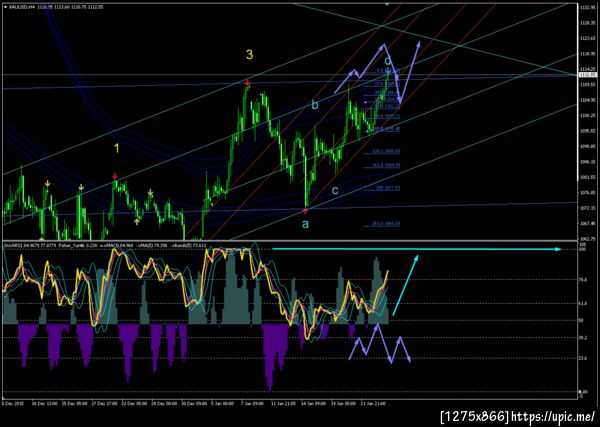Screen dimensions: 600x427
Task: Click the red arrow marker above wave a
Action: pyautogui.click(x=306, y=211)
